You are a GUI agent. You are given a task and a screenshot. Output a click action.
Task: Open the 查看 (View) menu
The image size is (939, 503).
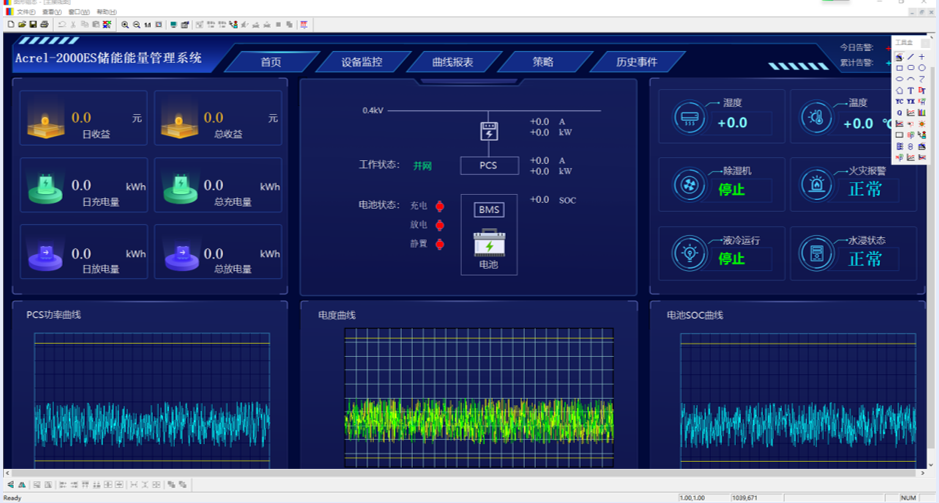52,12
